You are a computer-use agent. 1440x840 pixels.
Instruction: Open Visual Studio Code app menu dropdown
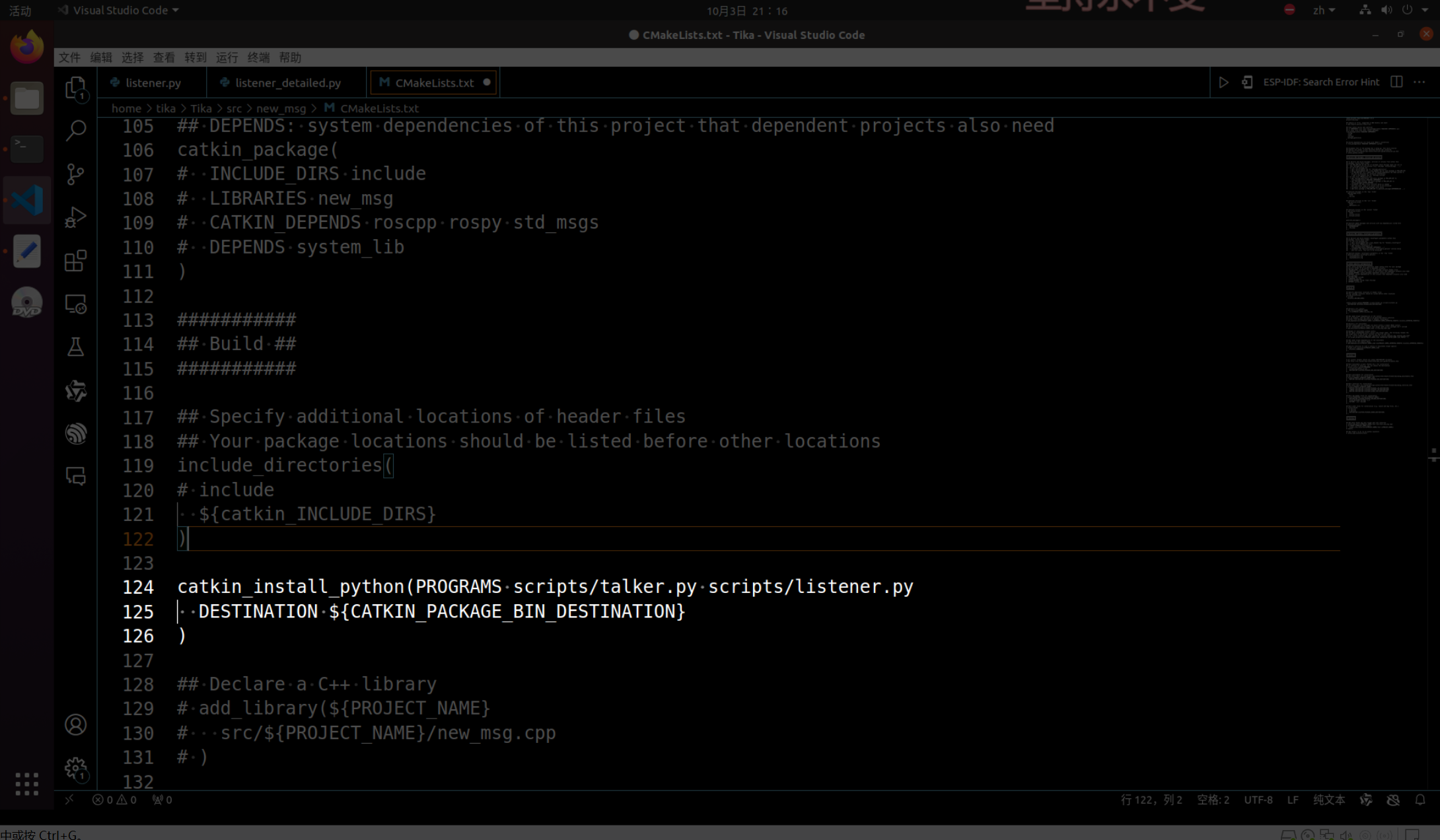(126, 11)
